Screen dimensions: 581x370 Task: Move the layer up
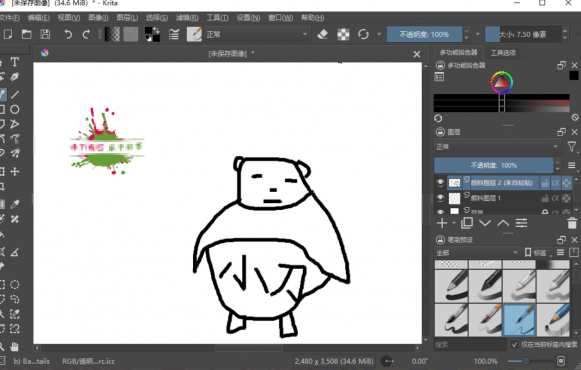click(503, 223)
